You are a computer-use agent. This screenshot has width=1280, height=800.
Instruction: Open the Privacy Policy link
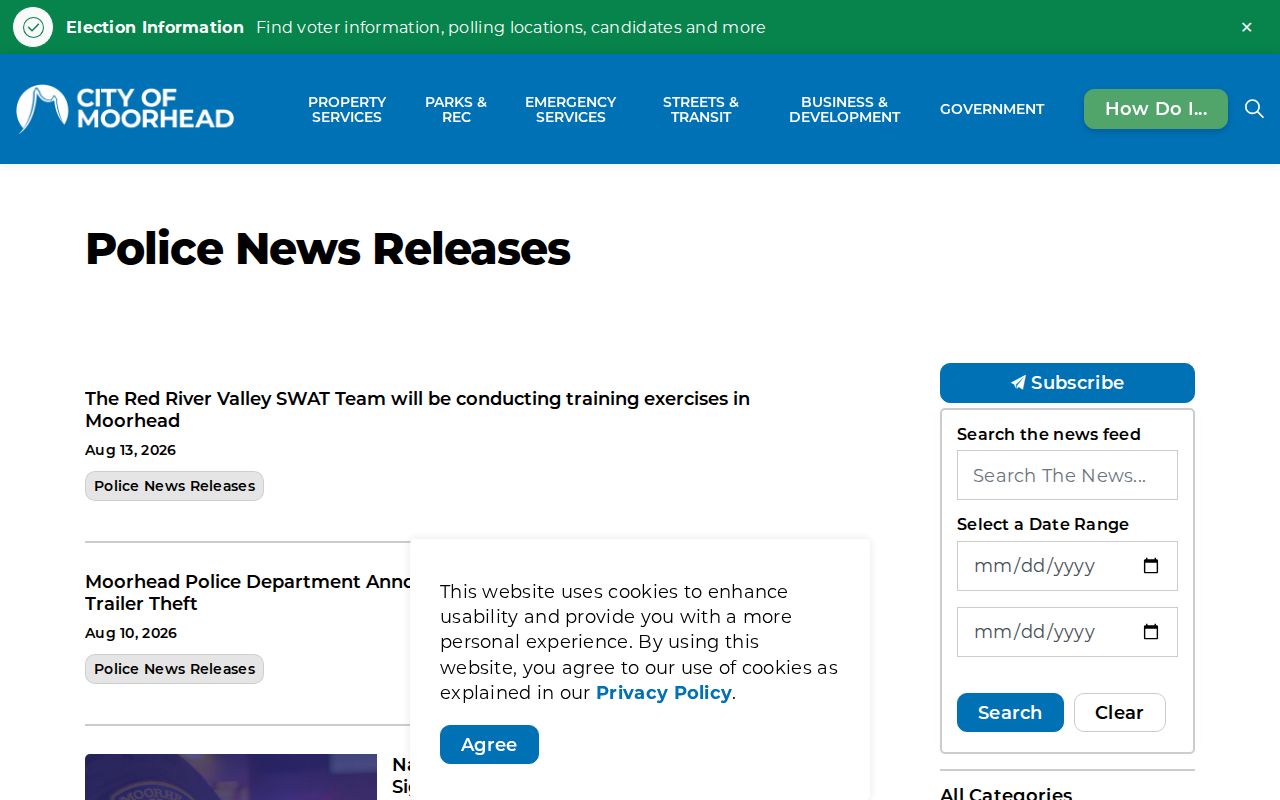(x=664, y=693)
